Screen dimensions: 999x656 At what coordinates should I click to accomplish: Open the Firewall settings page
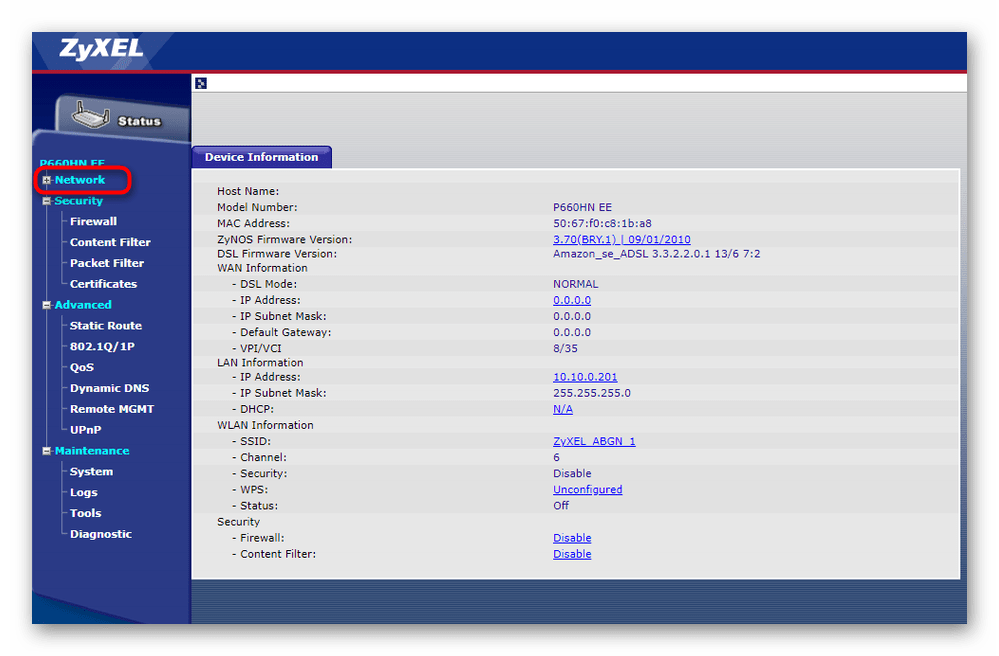pyautogui.click(x=93, y=222)
